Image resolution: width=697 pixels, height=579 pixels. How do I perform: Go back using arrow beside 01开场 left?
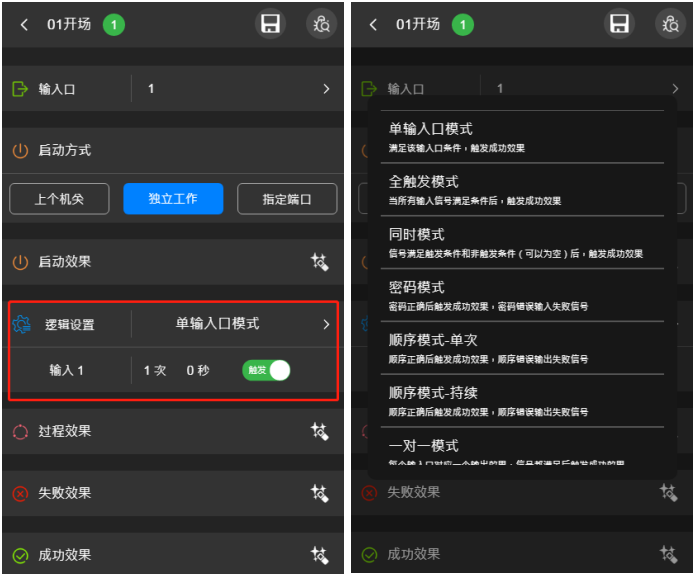(x=24, y=24)
